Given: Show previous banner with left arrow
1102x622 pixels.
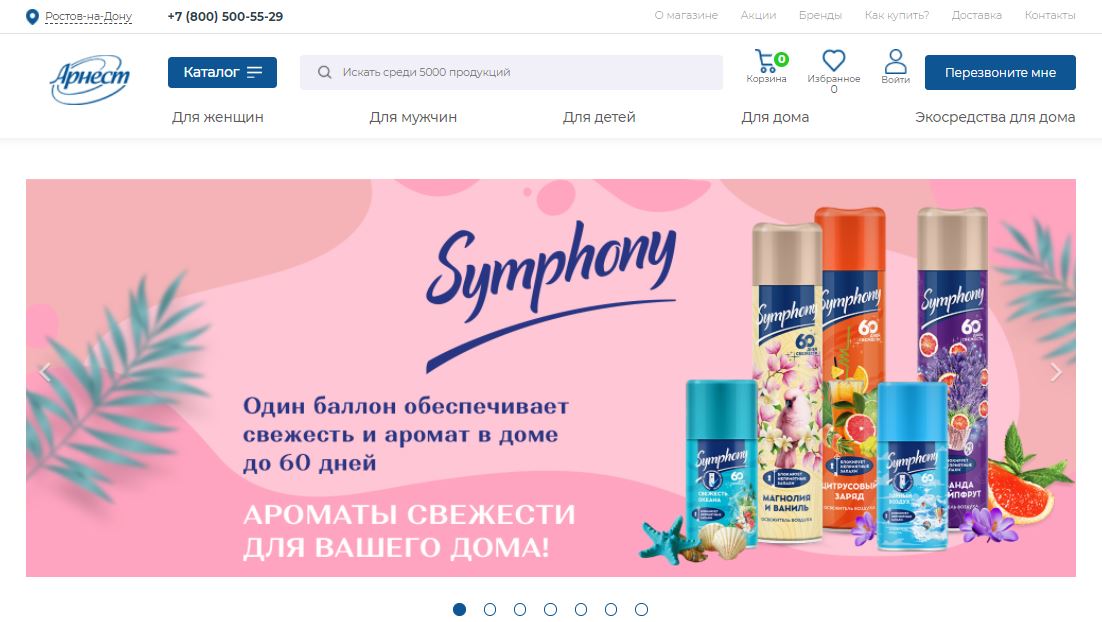Looking at the screenshot, I should click(46, 372).
